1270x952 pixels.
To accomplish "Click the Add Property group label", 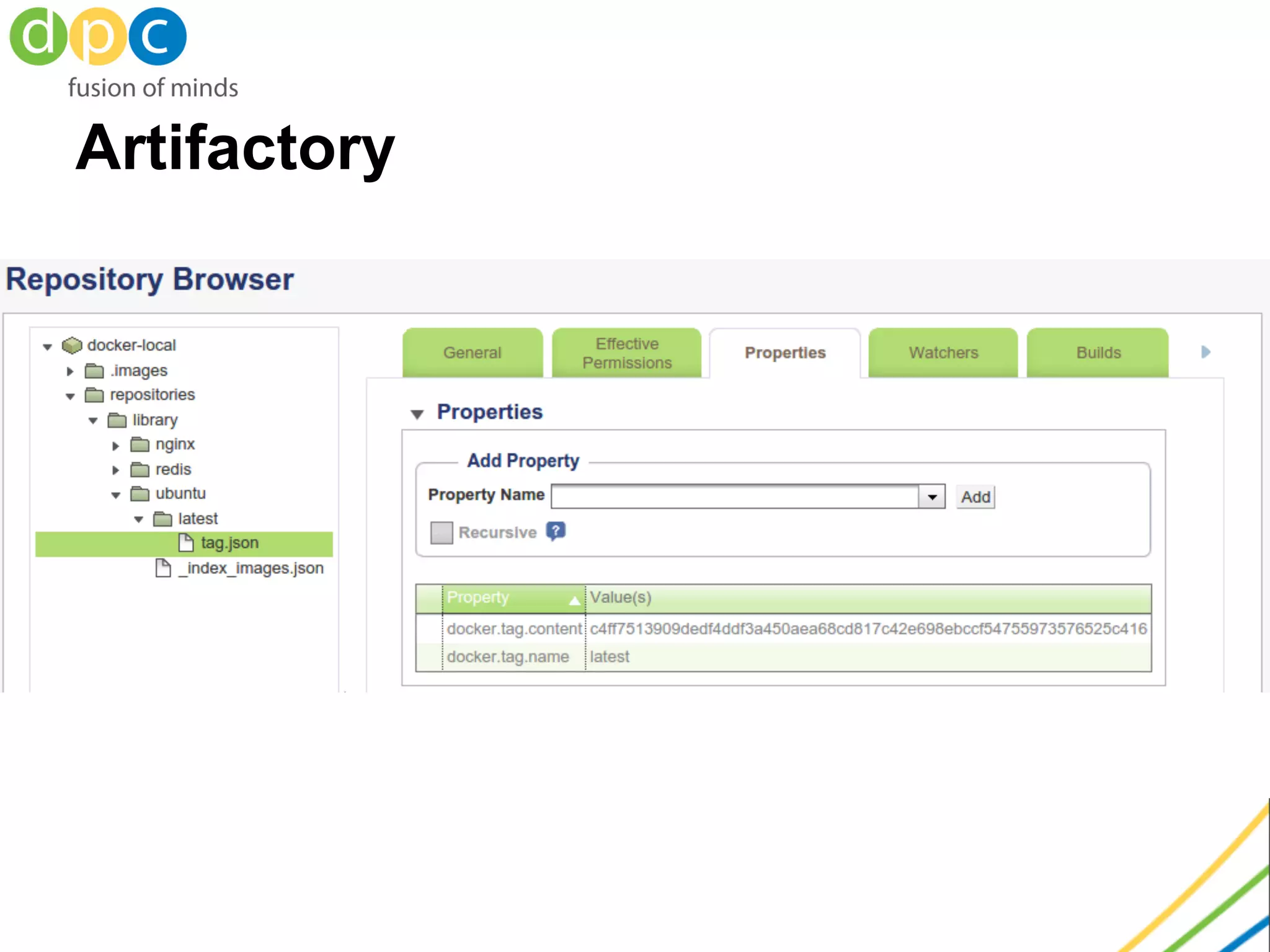I will click(523, 461).
